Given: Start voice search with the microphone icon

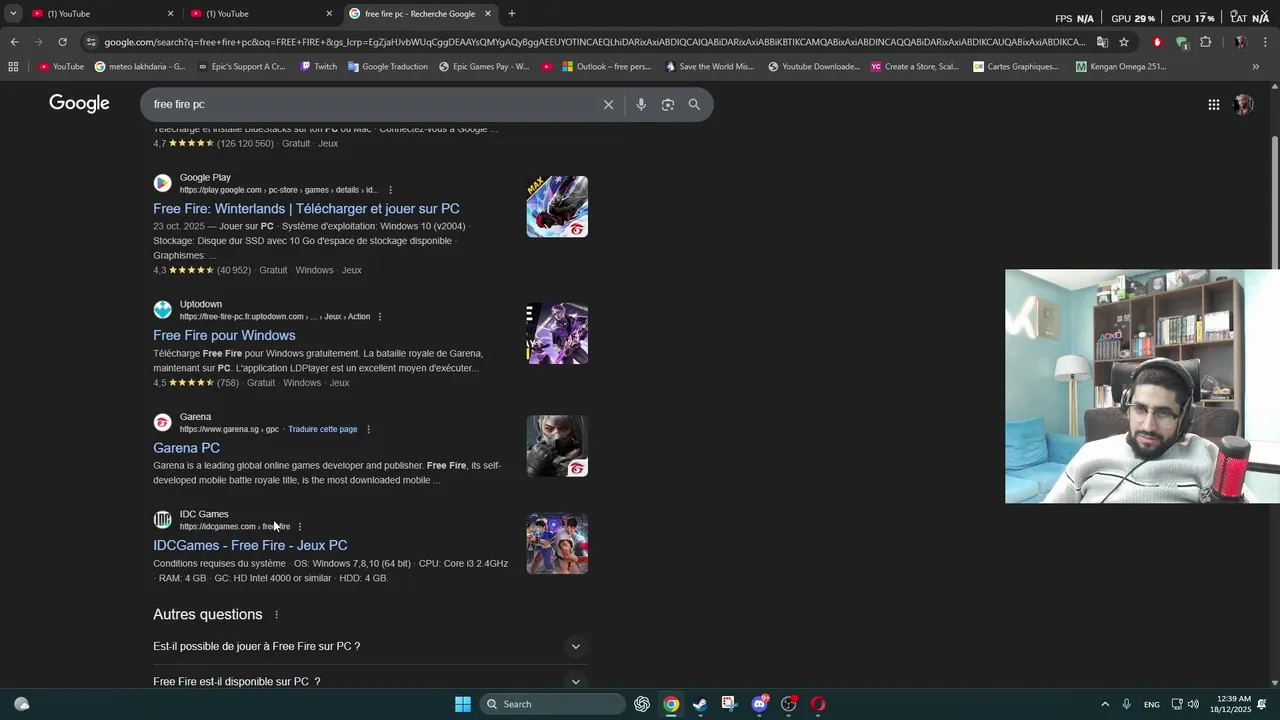Looking at the screenshot, I should tap(641, 104).
